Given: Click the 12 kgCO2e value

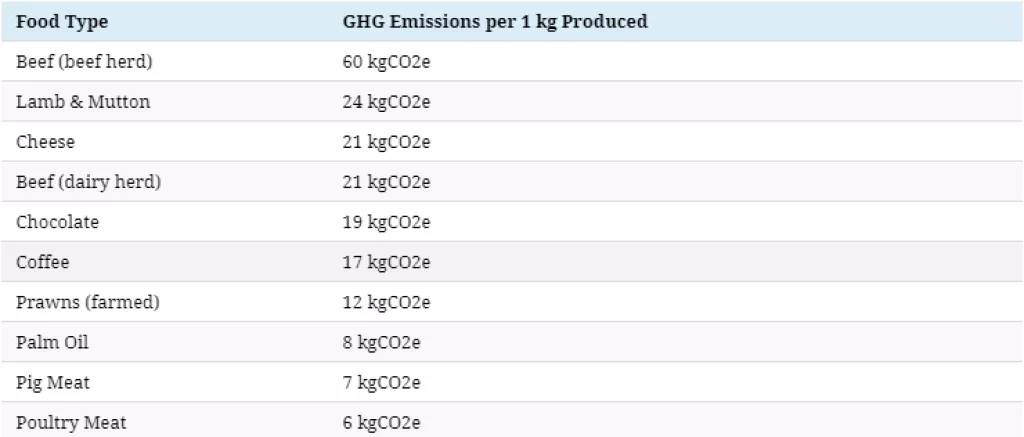Looking at the screenshot, I should pyautogui.click(x=386, y=302).
